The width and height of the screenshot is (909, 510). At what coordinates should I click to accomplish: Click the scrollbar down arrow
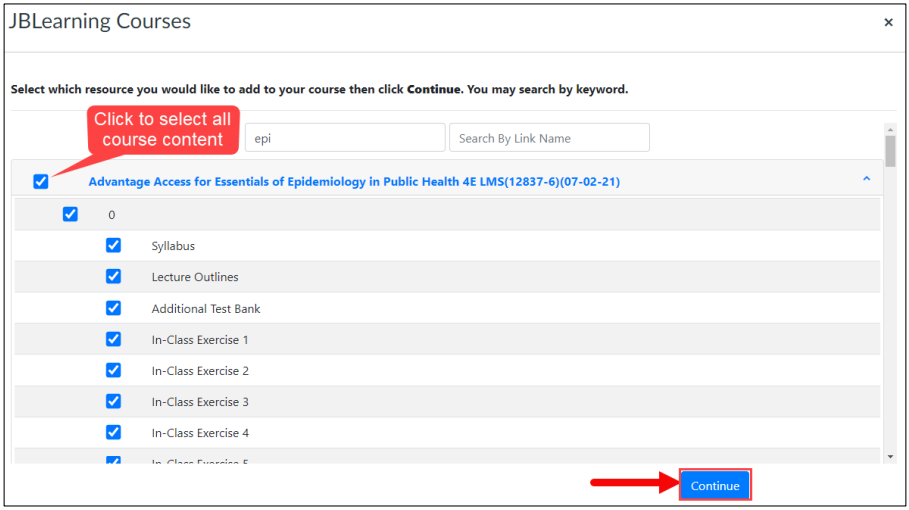pyautogui.click(x=890, y=457)
